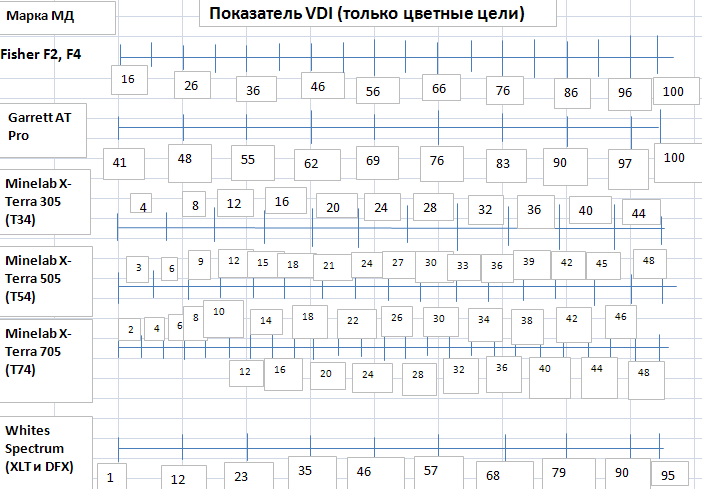Select the '14' box in the X-Terra 705 row

click(266, 322)
